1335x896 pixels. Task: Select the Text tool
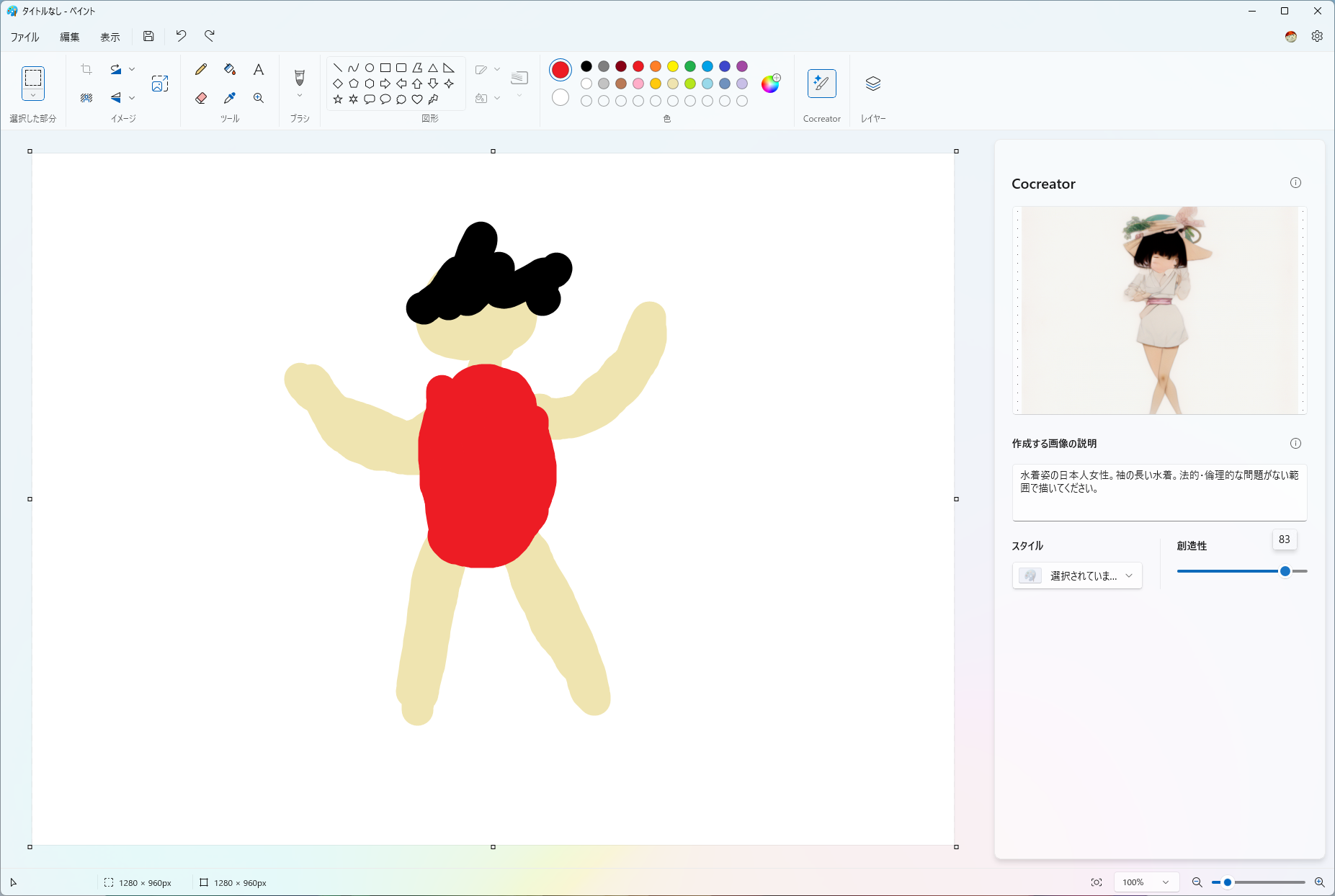coord(259,69)
